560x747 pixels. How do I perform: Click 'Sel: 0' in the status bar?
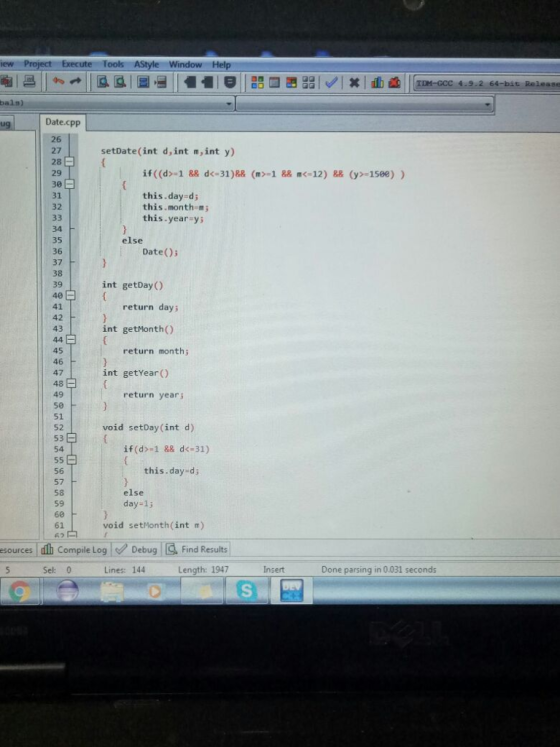[x=57, y=570]
